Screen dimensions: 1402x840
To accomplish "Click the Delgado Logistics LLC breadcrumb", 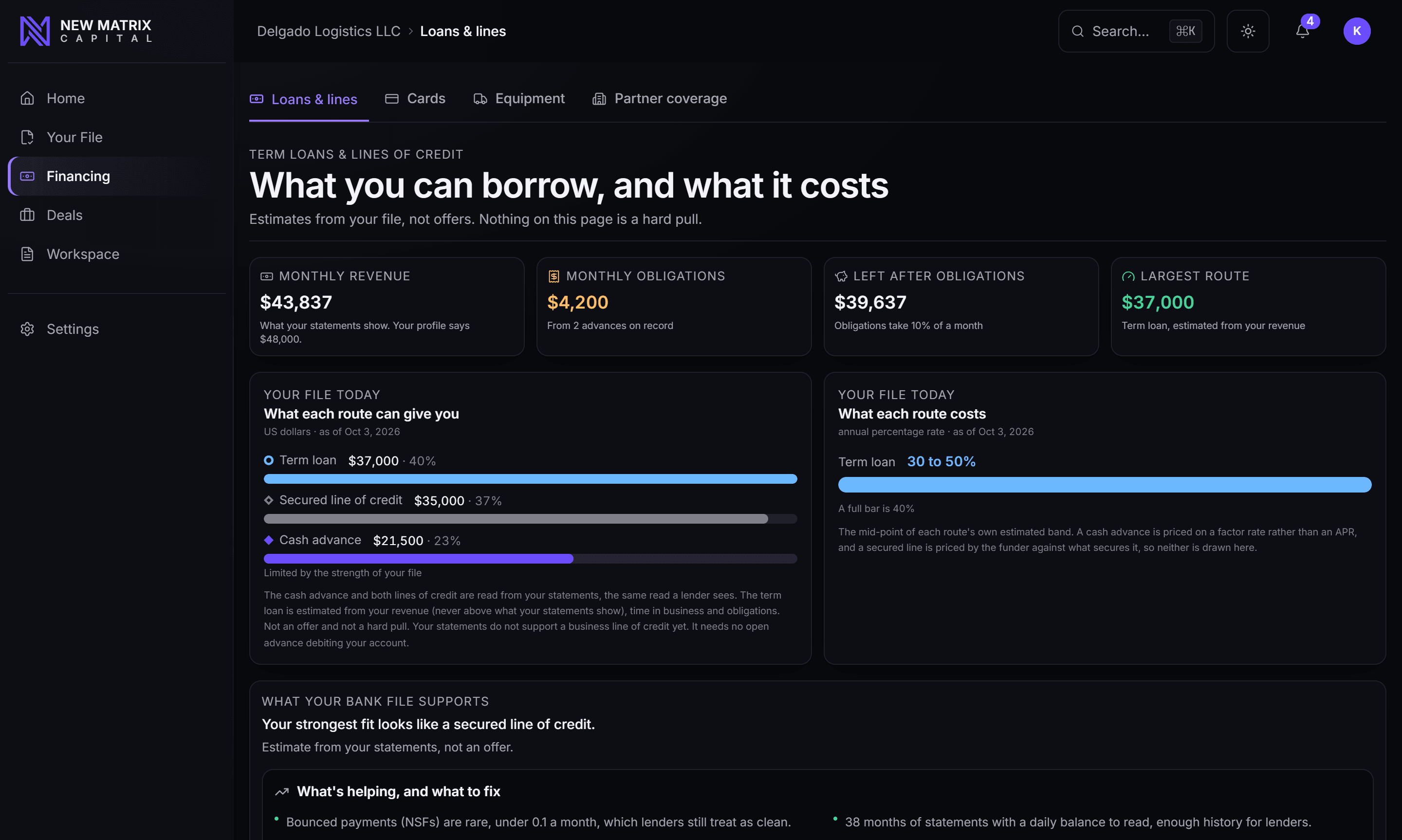I will pos(328,31).
